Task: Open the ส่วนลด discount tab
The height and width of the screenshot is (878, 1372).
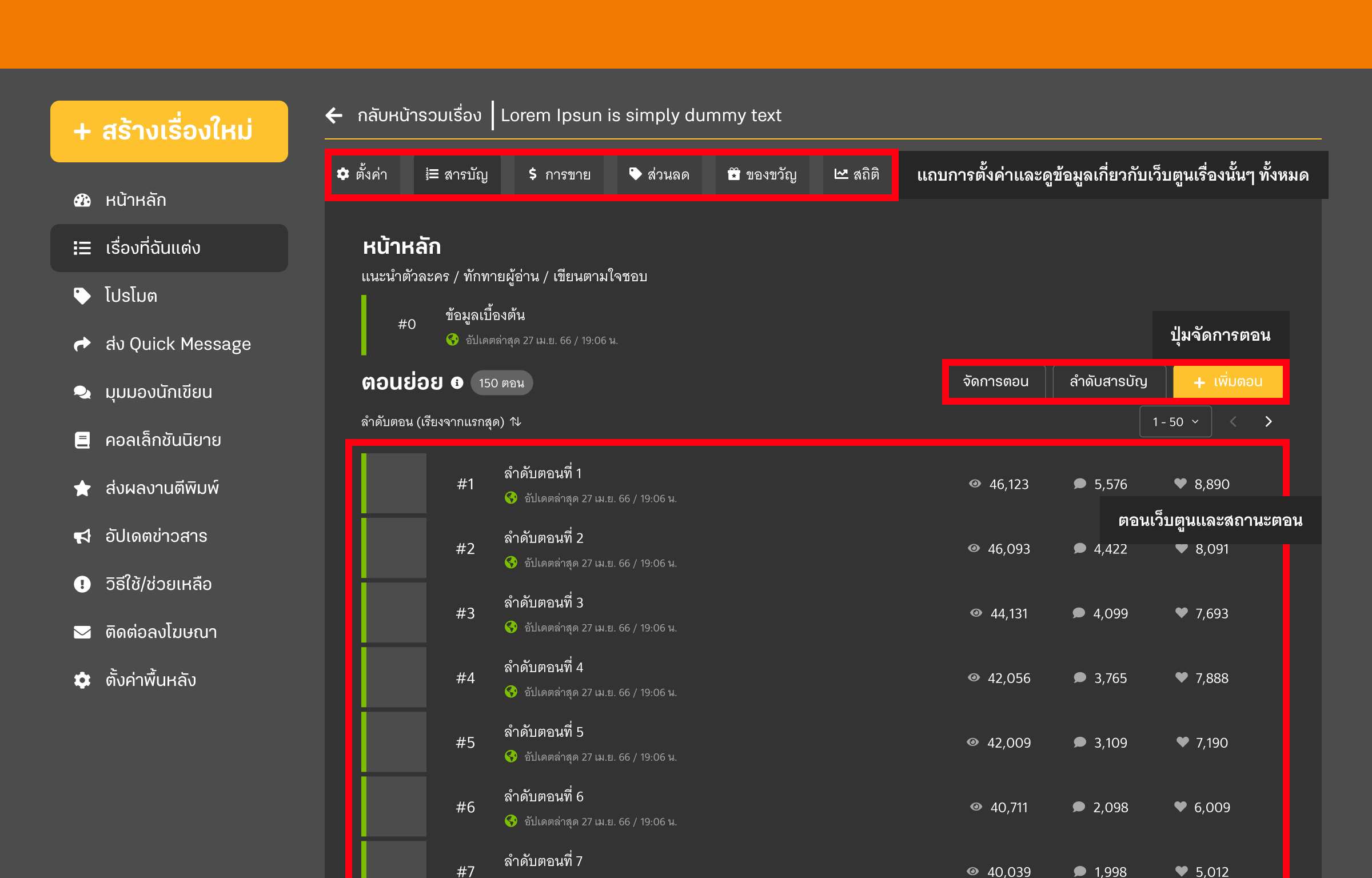Action: [x=659, y=174]
